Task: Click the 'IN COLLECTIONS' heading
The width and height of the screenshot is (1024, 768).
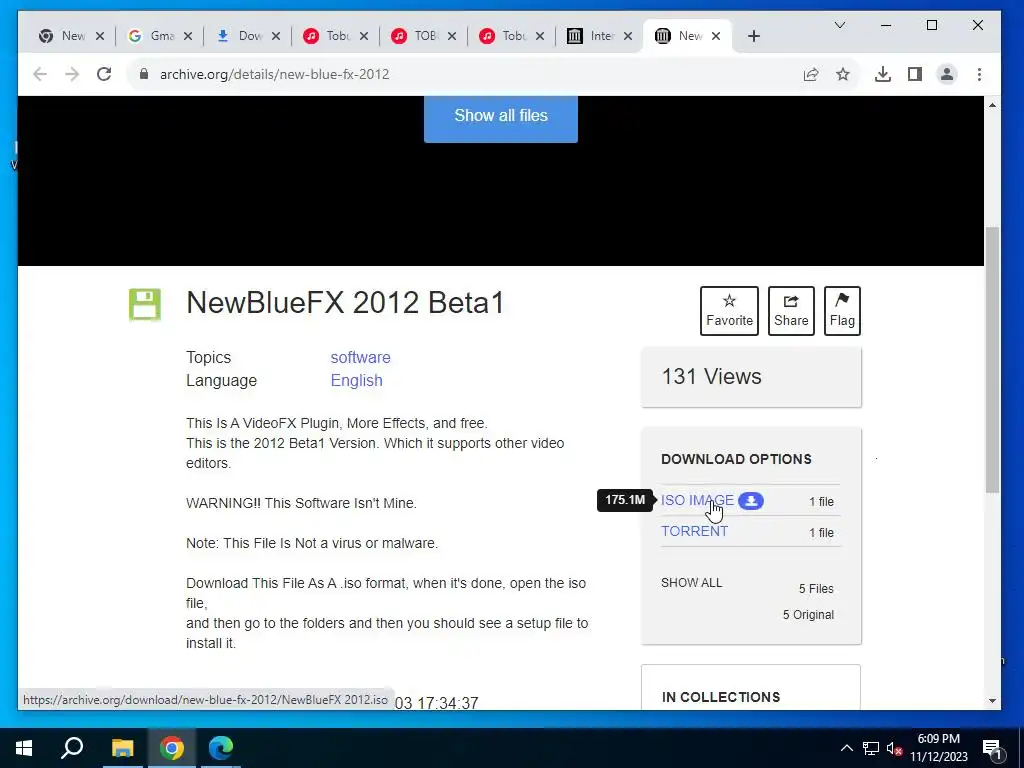Action: click(721, 697)
